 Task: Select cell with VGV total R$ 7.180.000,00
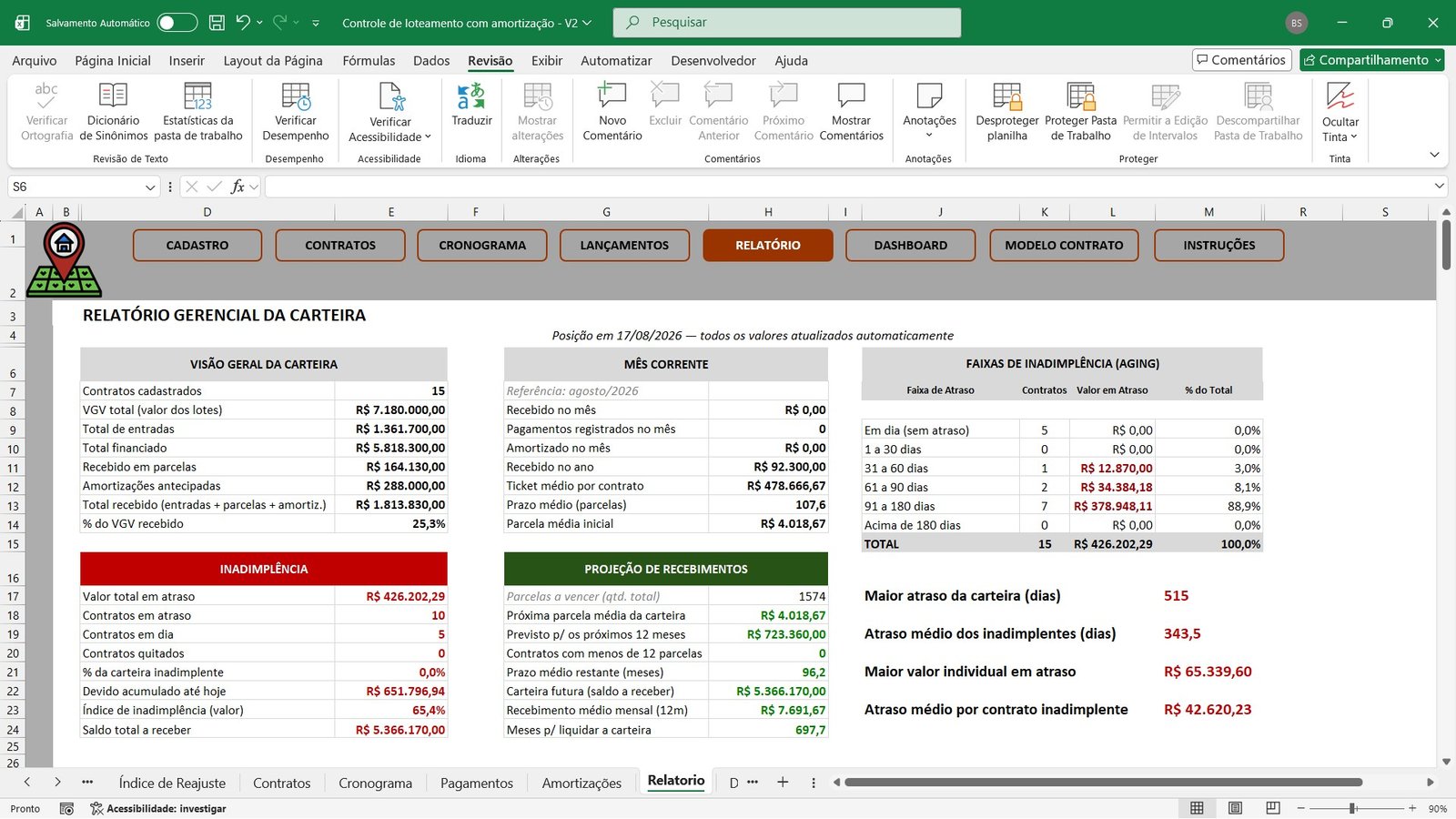[391, 409]
